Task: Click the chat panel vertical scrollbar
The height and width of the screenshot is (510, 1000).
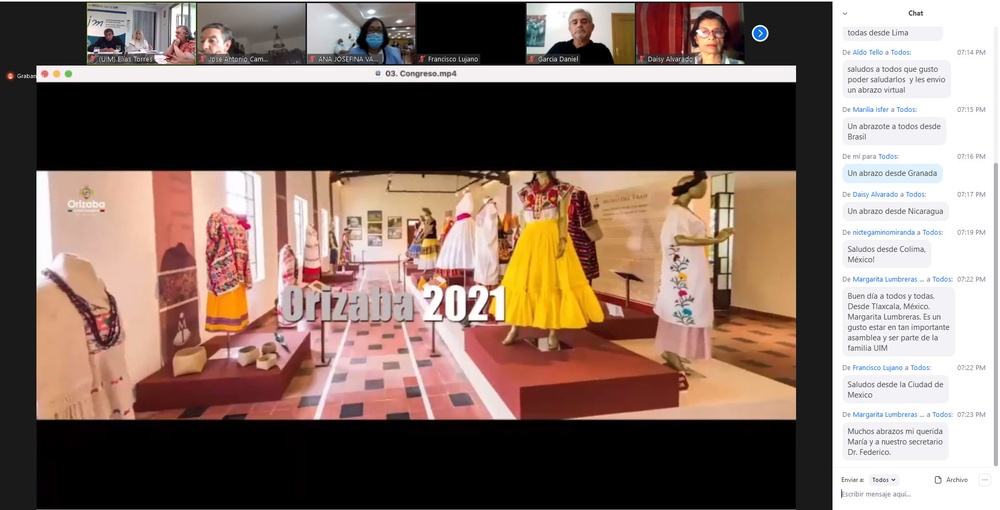Action: [994, 300]
